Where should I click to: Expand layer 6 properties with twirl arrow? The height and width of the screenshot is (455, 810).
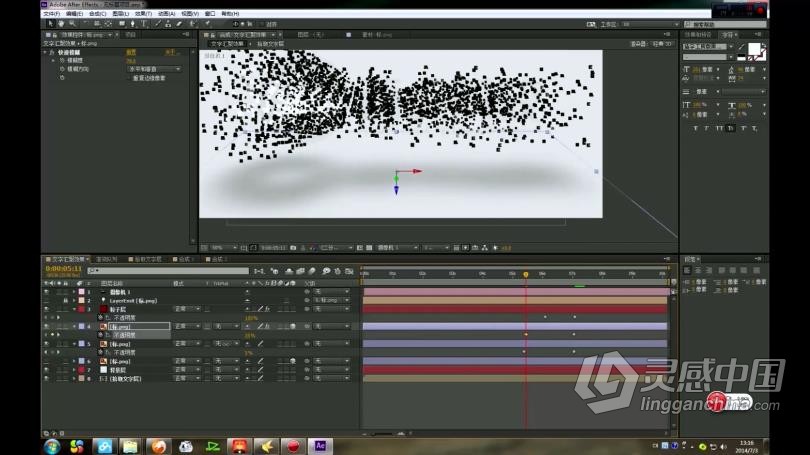pyautogui.click(x=74, y=362)
